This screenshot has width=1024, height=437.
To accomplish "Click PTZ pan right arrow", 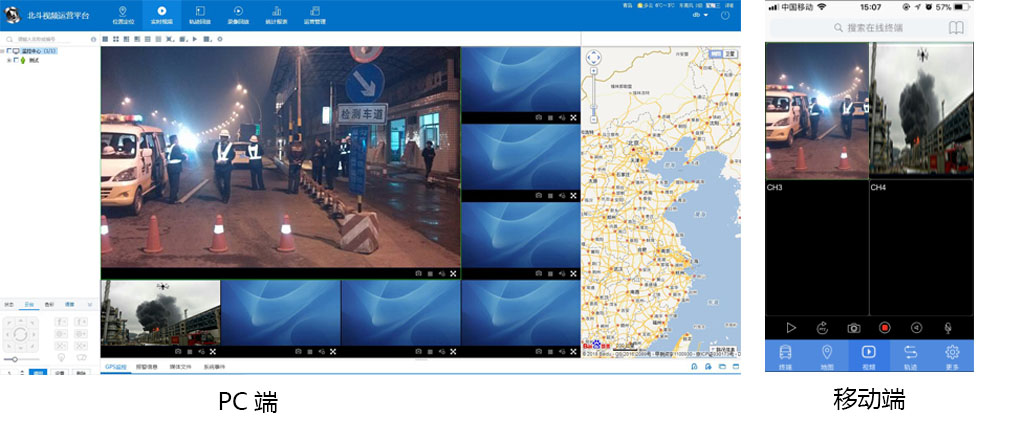I will (x=33, y=334).
